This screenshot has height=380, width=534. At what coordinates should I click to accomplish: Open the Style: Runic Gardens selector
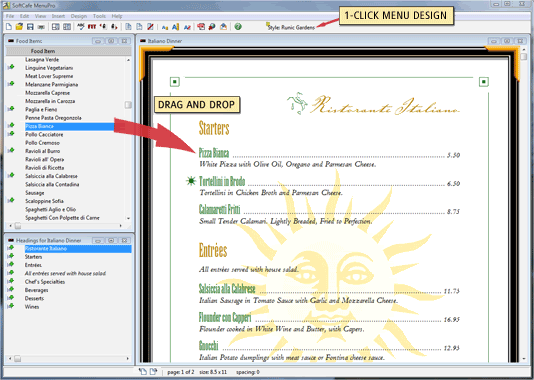[290, 27]
